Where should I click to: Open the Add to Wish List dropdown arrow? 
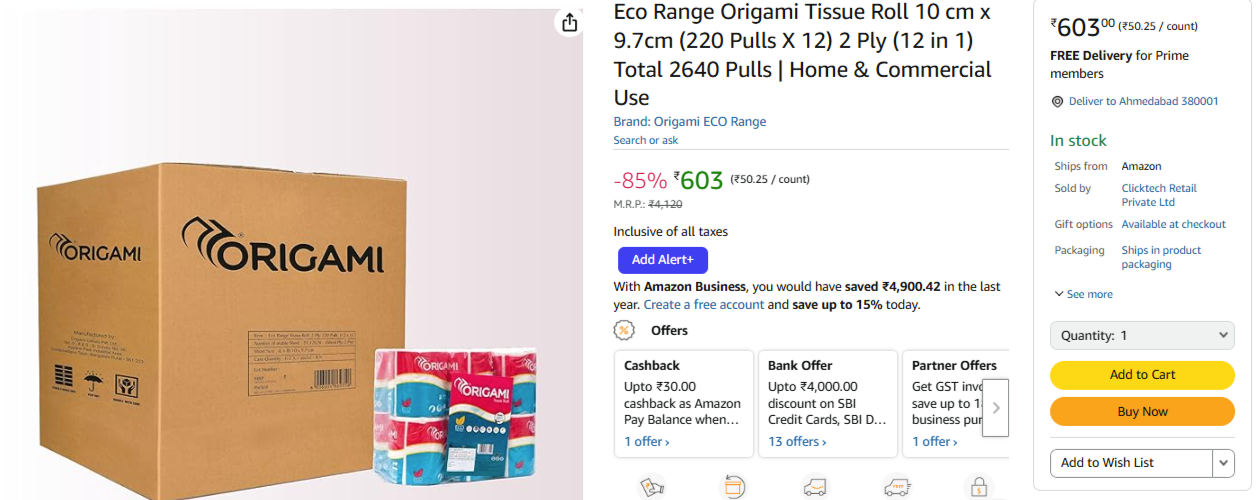click(x=1223, y=463)
